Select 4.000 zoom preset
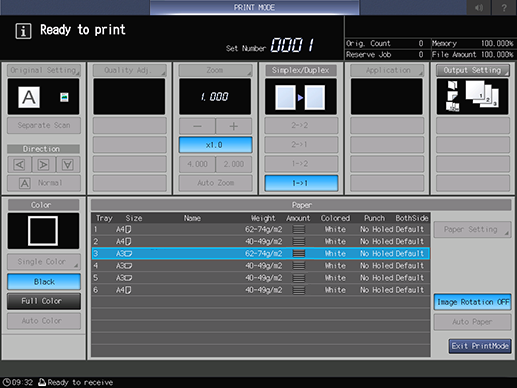 (x=197, y=164)
